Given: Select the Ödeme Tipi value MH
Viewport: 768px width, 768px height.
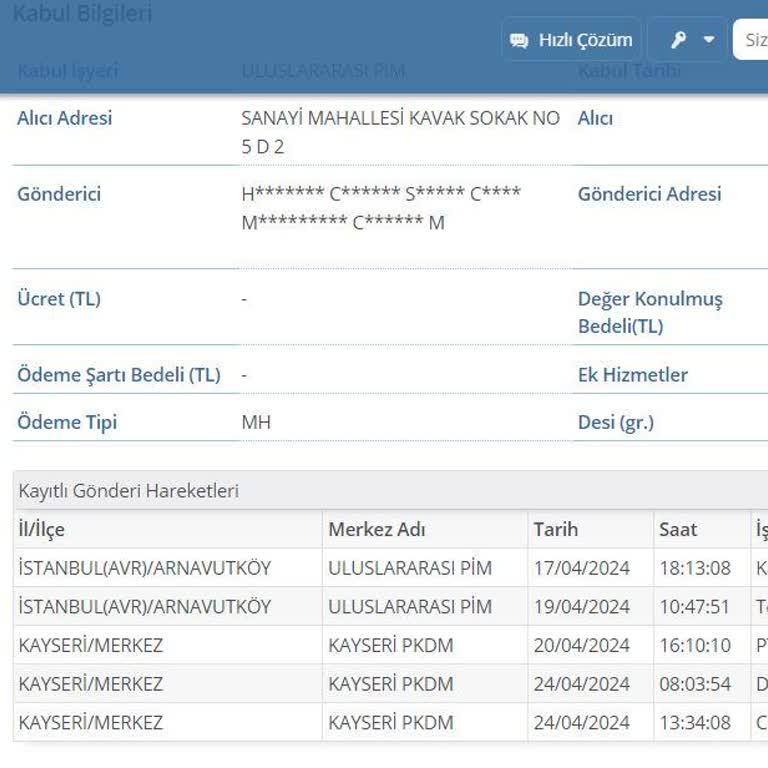Looking at the screenshot, I should coord(256,422).
